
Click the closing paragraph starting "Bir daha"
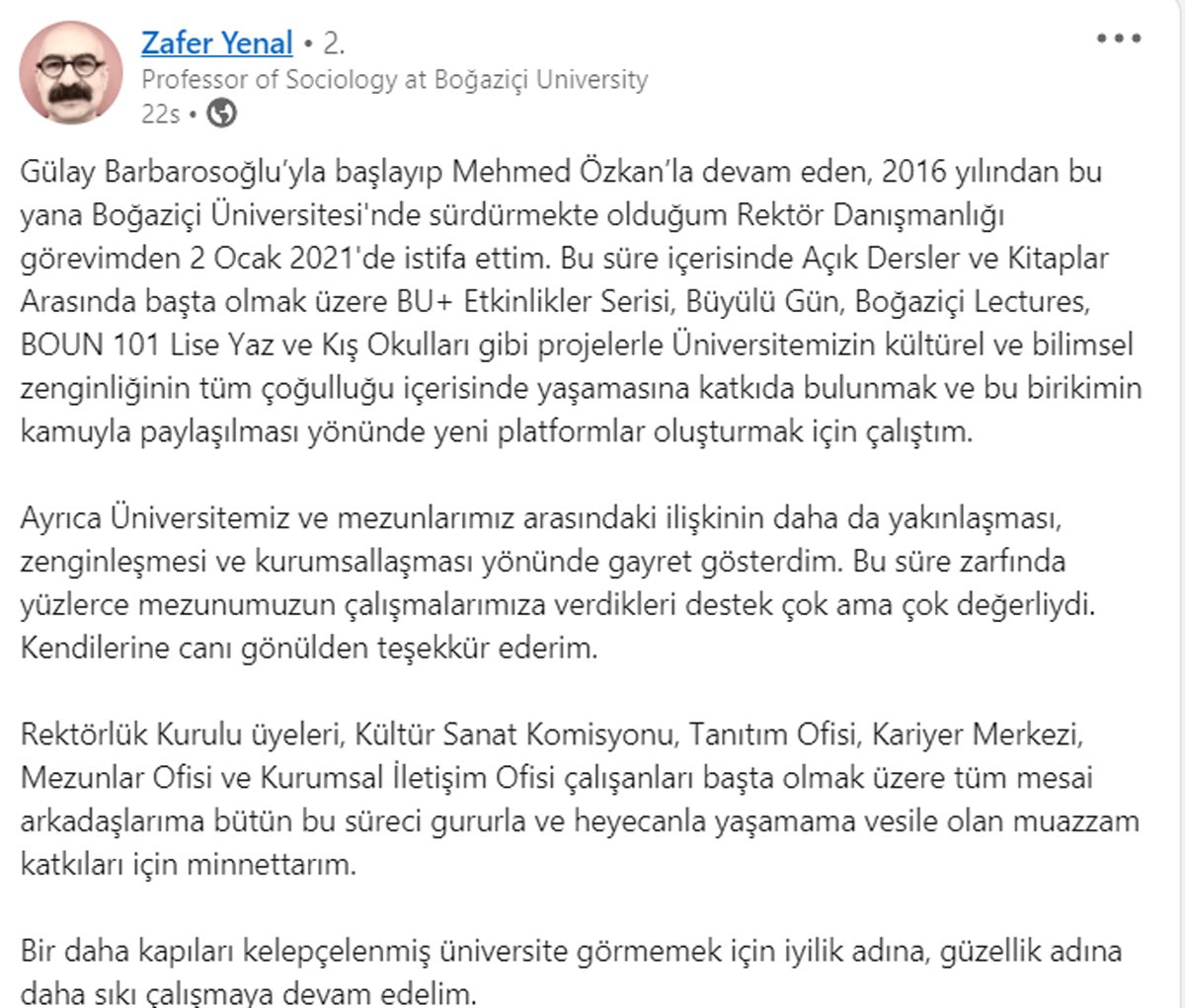click(x=570, y=971)
